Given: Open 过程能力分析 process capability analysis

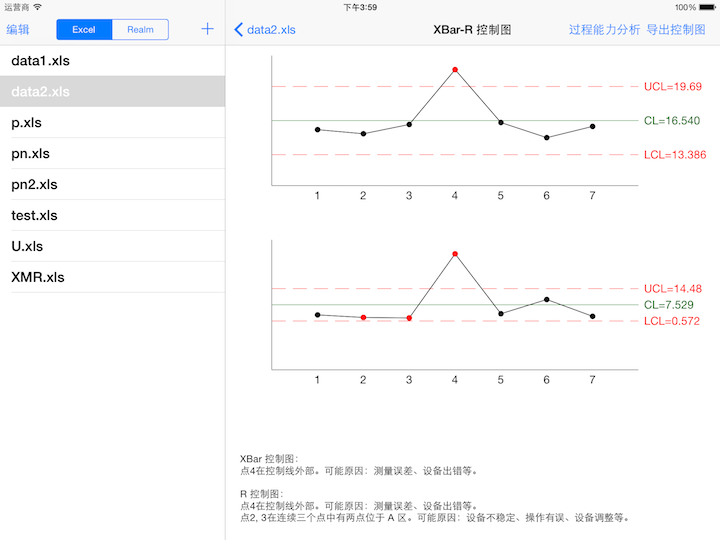Looking at the screenshot, I should pos(604,30).
